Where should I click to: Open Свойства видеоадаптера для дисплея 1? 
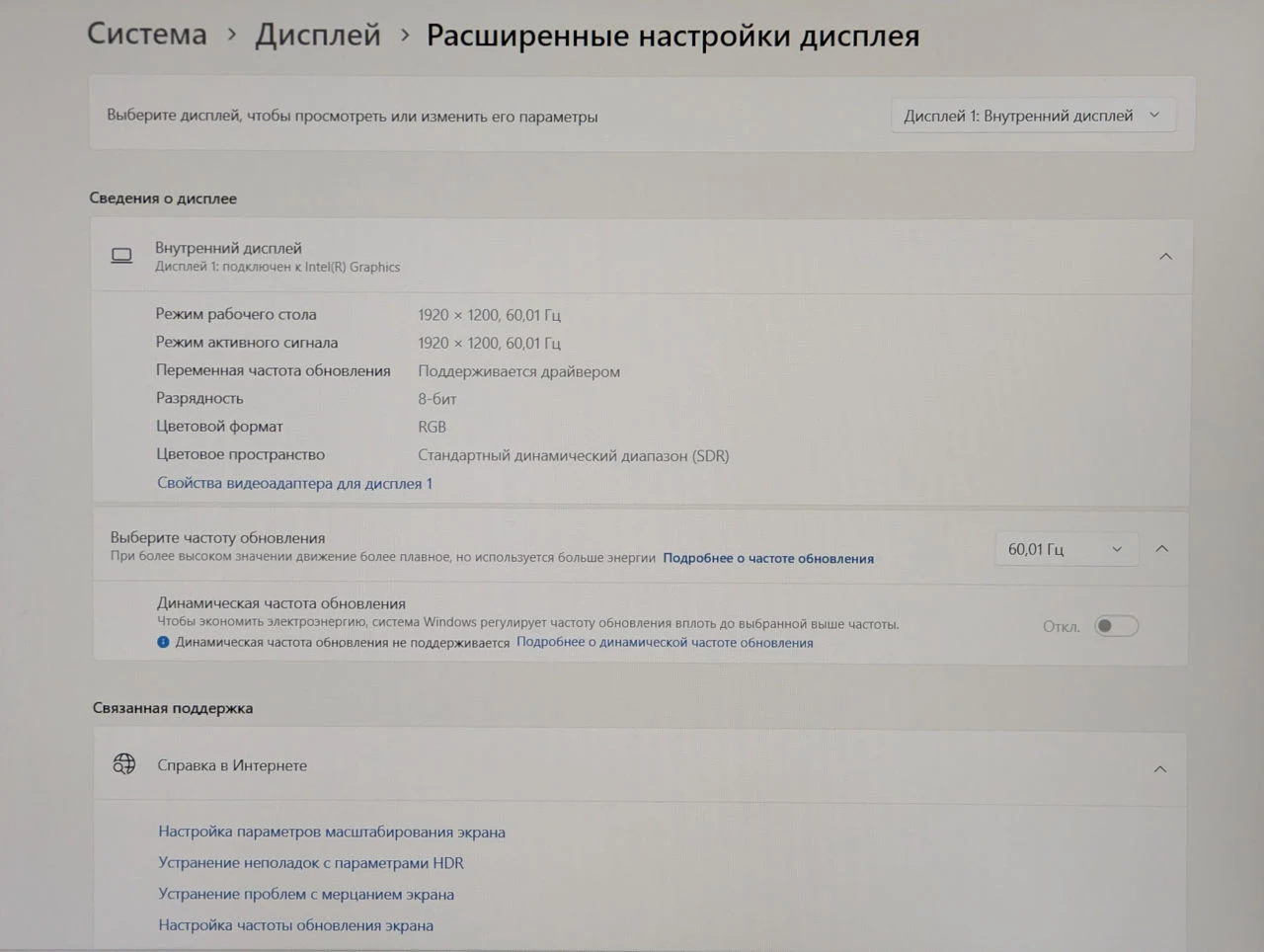click(x=294, y=483)
